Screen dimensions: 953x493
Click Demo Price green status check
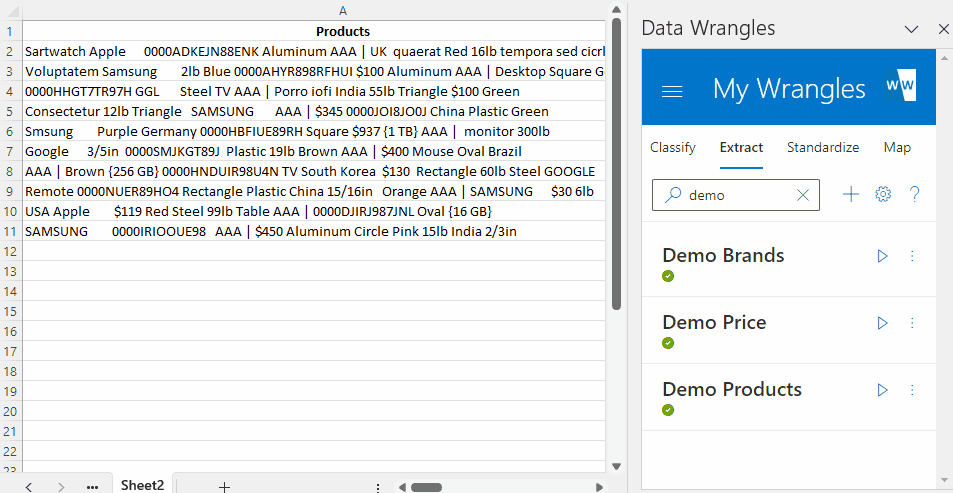pyautogui.click(x=668, y=343)
